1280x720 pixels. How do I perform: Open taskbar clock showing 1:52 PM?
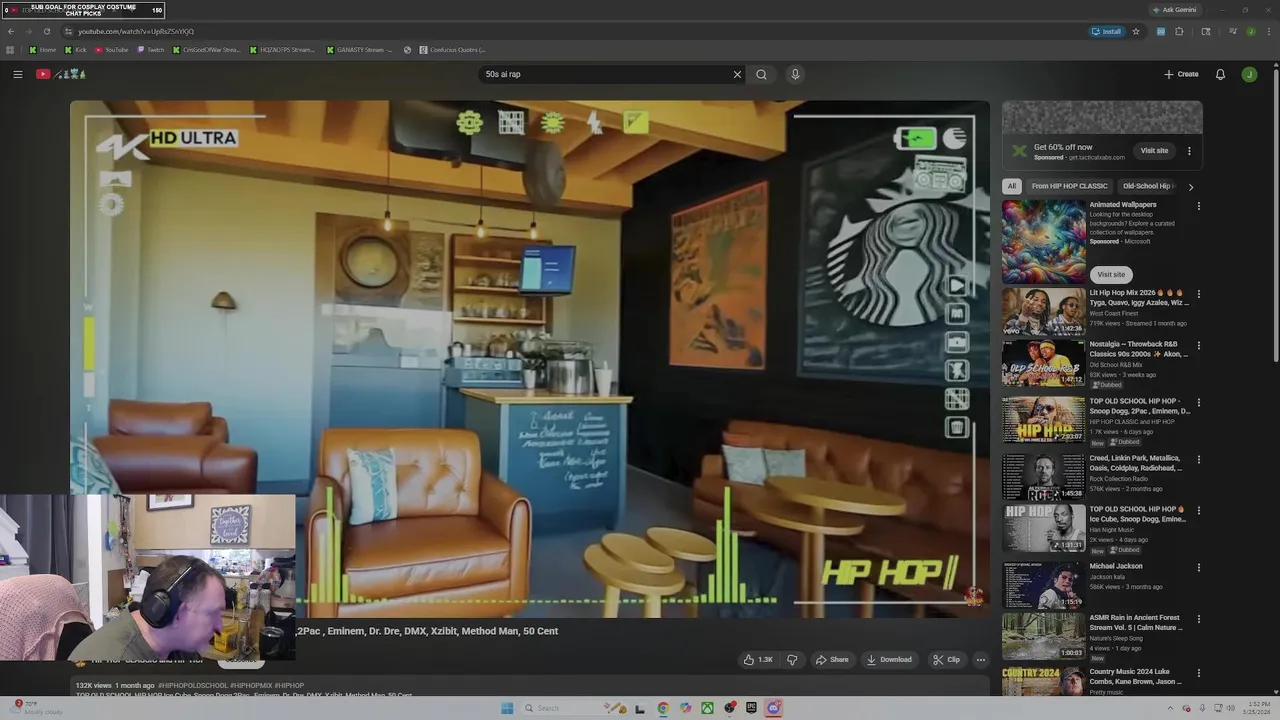click(1257, 708)
